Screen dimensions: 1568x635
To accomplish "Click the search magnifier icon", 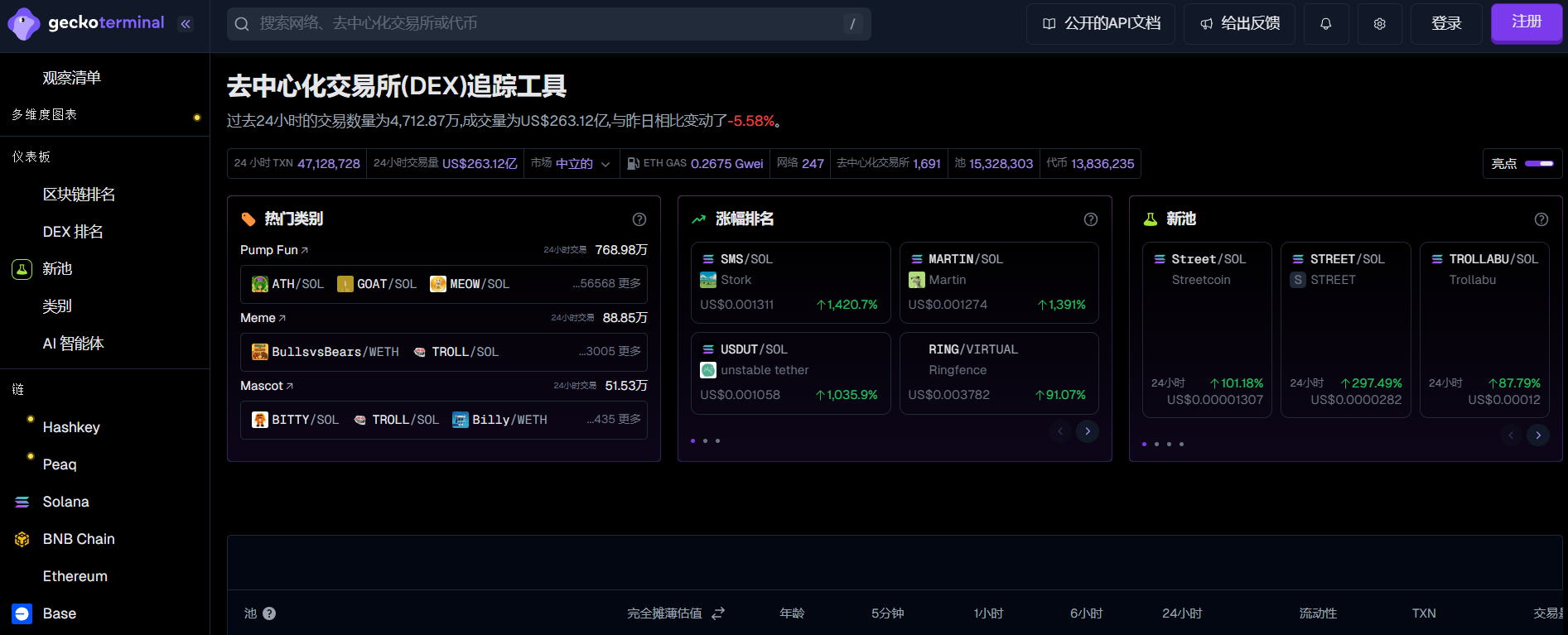I will click(242, 24).
